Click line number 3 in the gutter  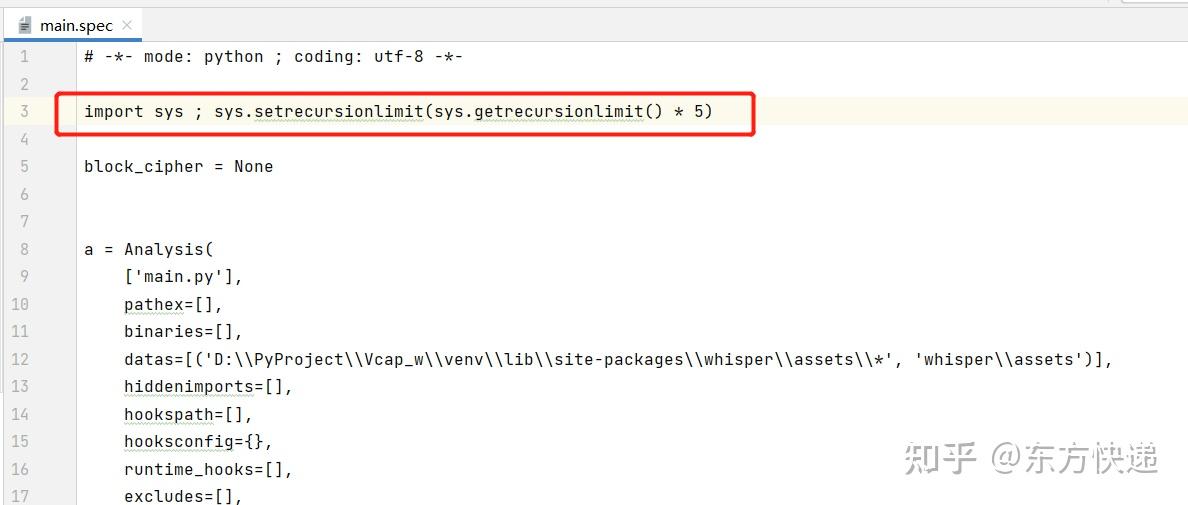coord(24,111)
